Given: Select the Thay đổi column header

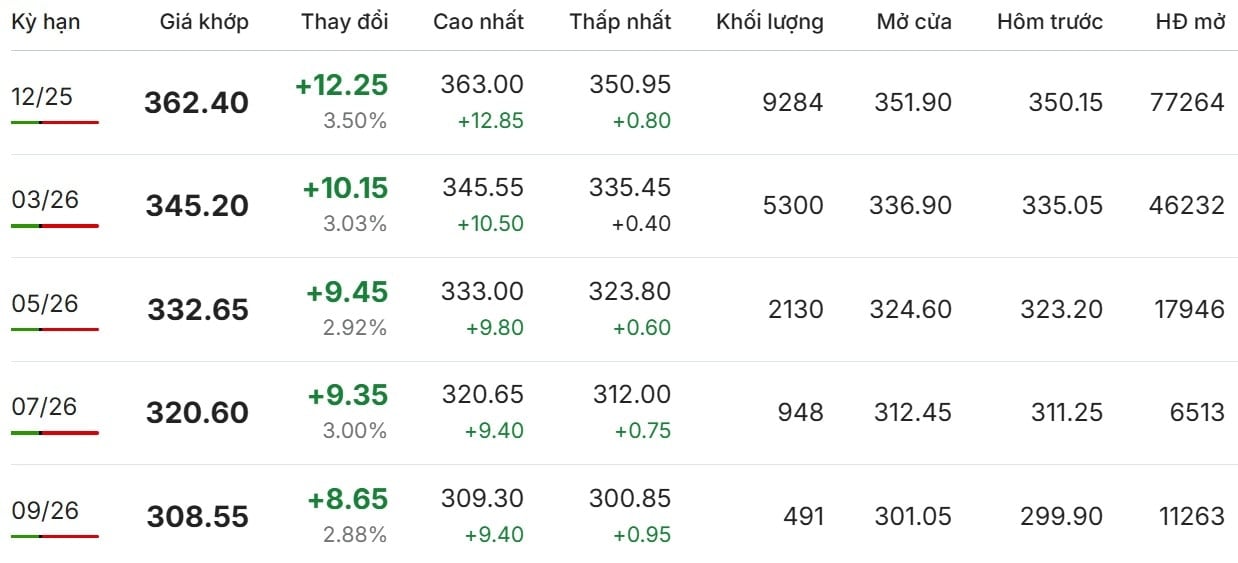Looking at the screenshot, I should [x=344, y=22].
